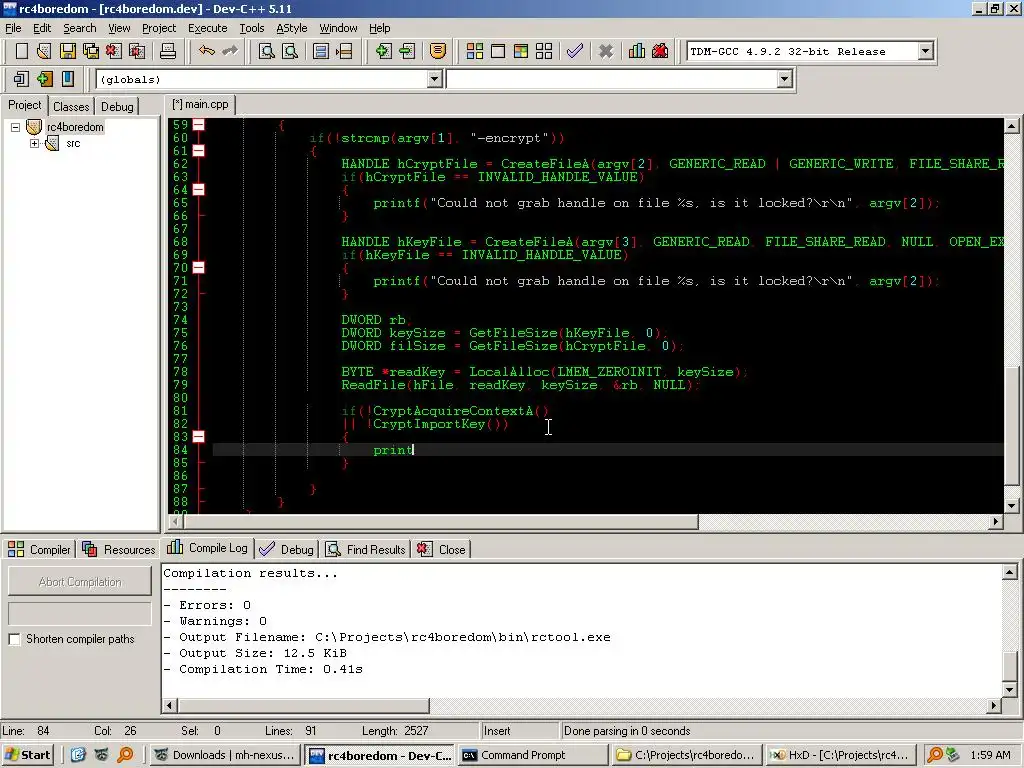The height and width of the screenshot is (768, 1024).
Task: Click the Close bottom panel tab
Action: [441, 549]
